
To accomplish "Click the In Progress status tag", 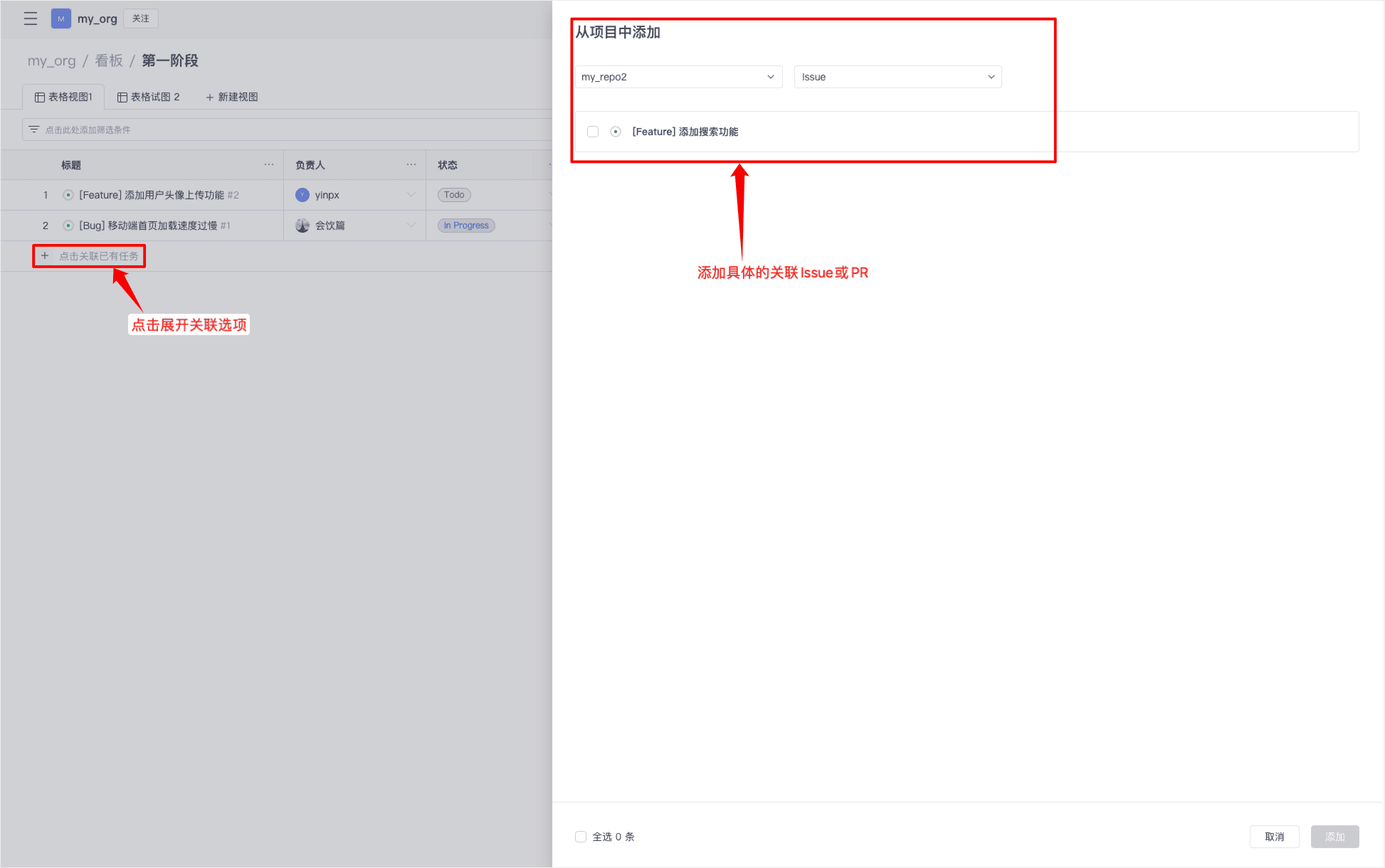I will 466,226.
